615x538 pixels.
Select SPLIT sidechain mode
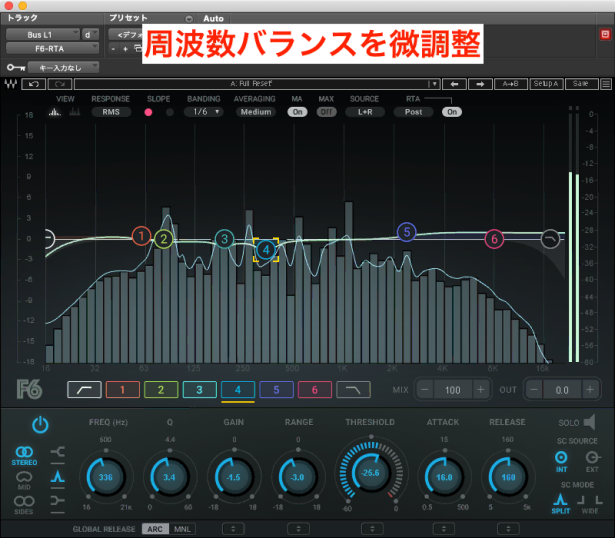560,504
